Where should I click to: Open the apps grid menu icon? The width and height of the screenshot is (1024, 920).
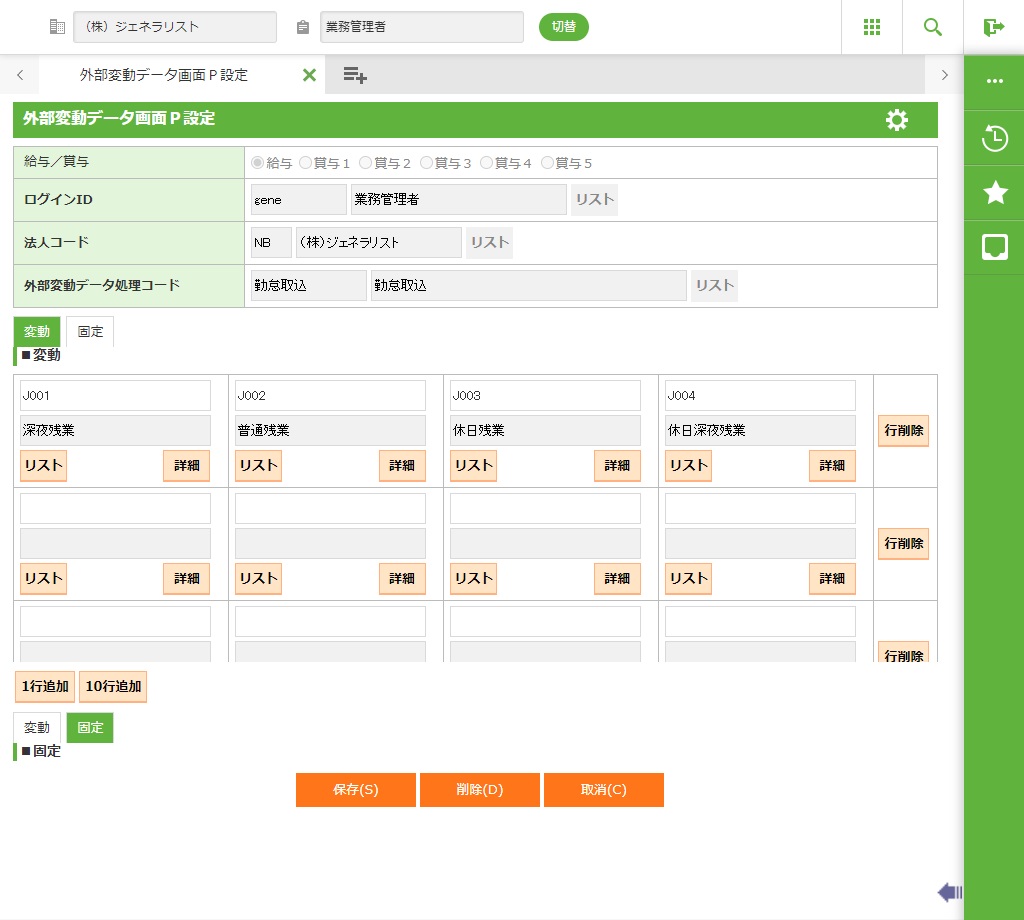tap(871, 27)
